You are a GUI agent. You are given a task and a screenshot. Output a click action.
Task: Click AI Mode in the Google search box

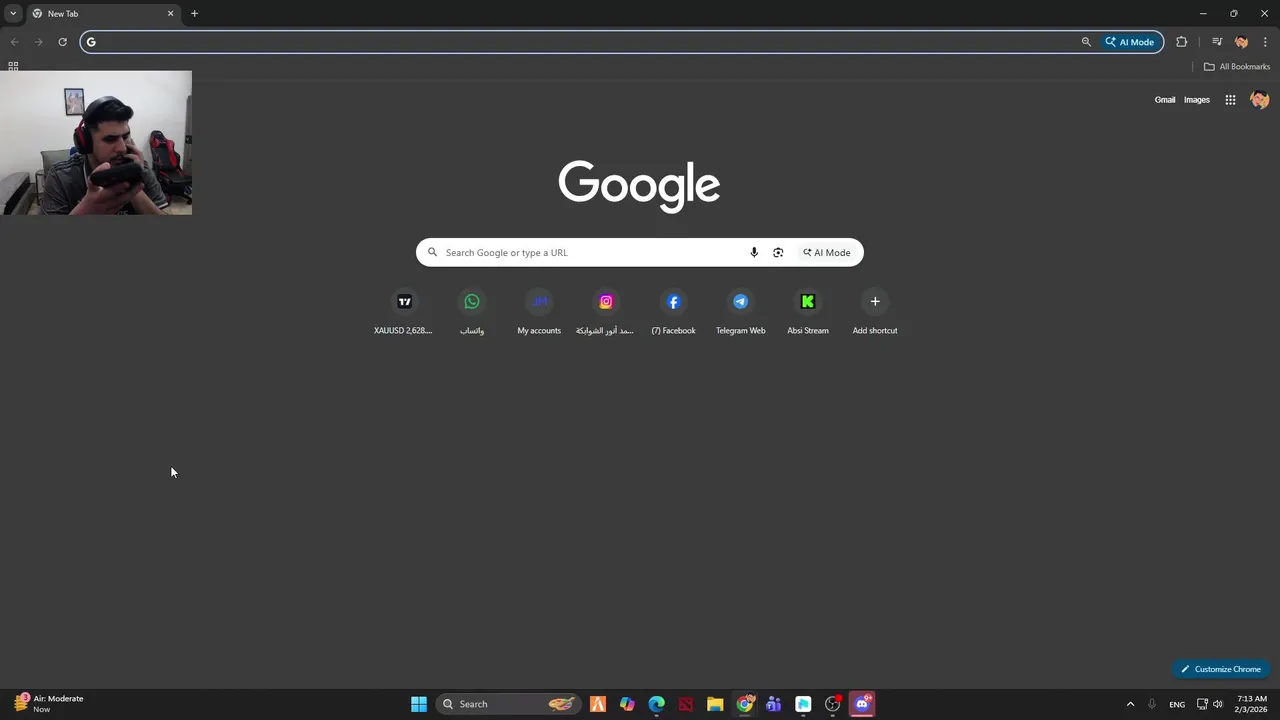(827, 252)
